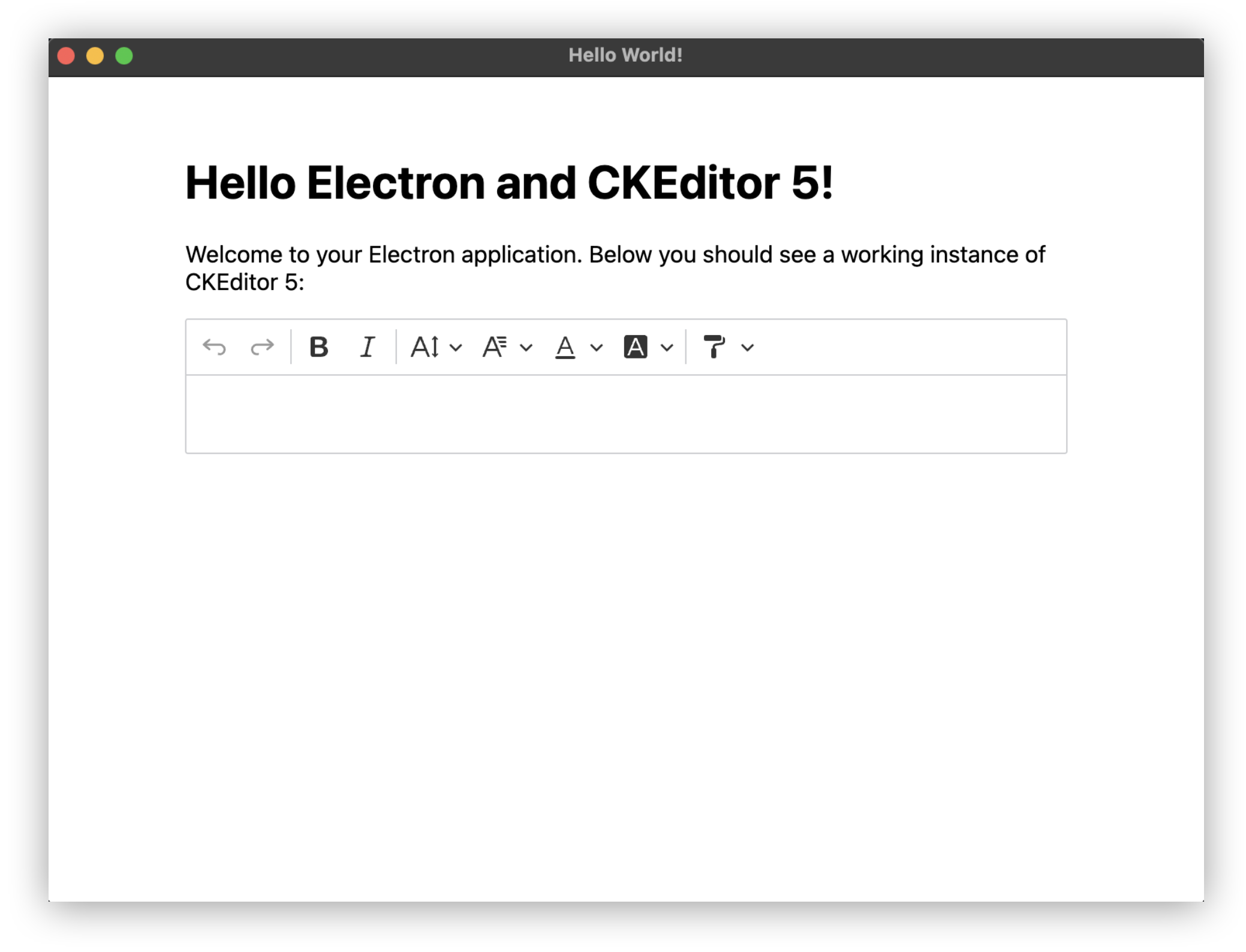Open the Font Background Color dropdown chevron
The height and width of the screenshot is (952, 1246).
click(x=667, y=348)
